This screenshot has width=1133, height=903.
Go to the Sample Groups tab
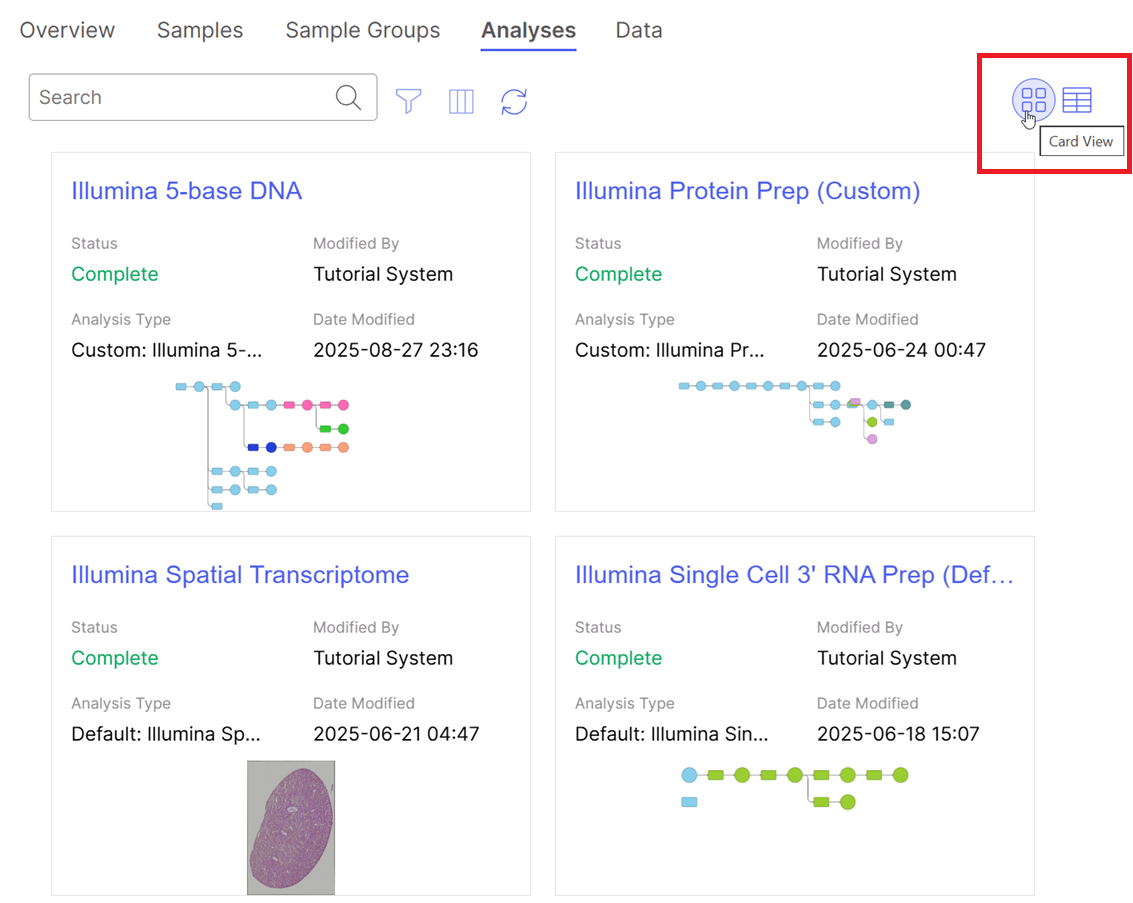click(362, 30)
